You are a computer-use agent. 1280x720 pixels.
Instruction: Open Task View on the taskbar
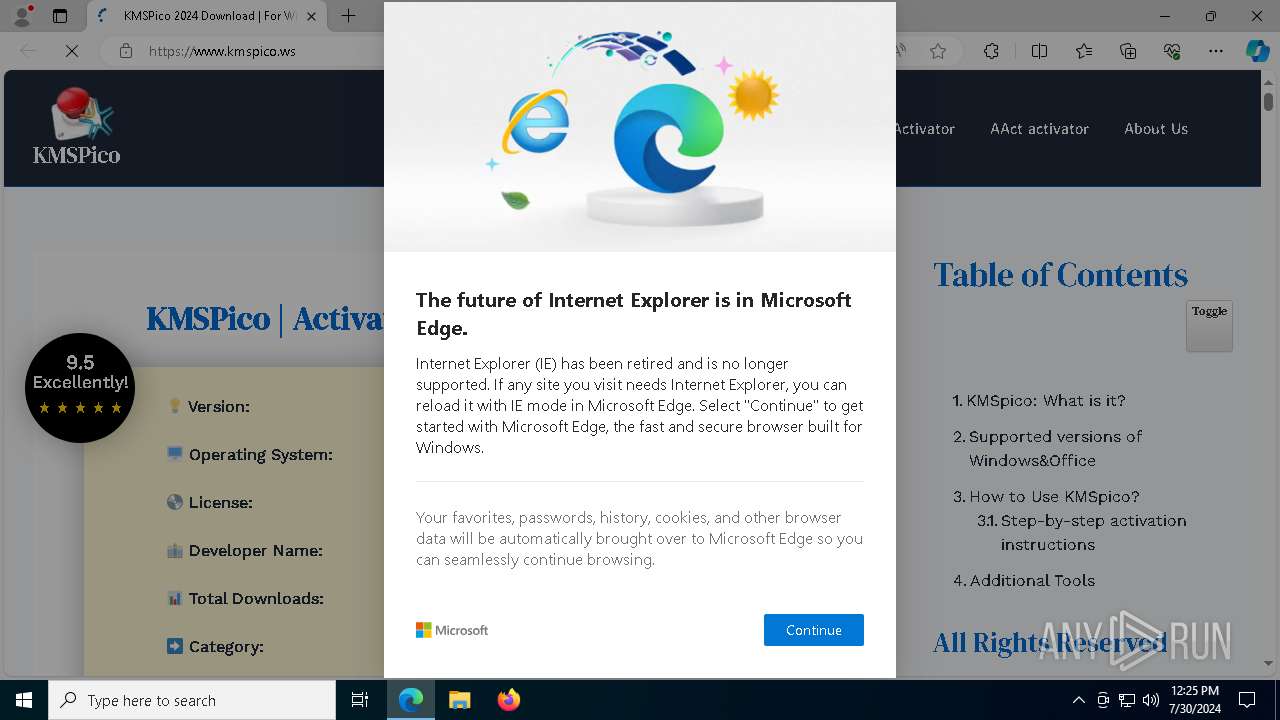tap(360, 700)
